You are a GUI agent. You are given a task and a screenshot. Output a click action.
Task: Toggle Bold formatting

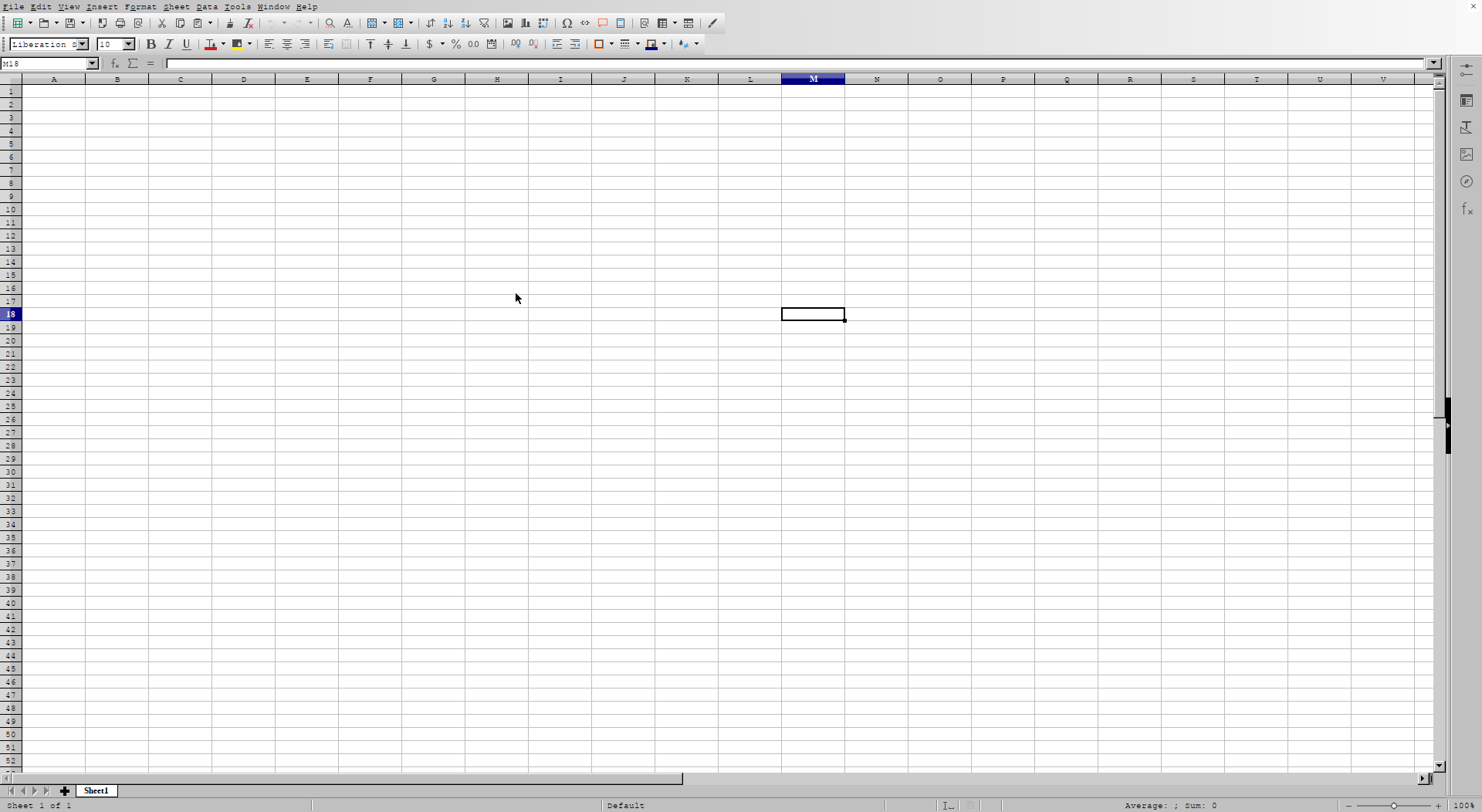(x=151, y=44)
